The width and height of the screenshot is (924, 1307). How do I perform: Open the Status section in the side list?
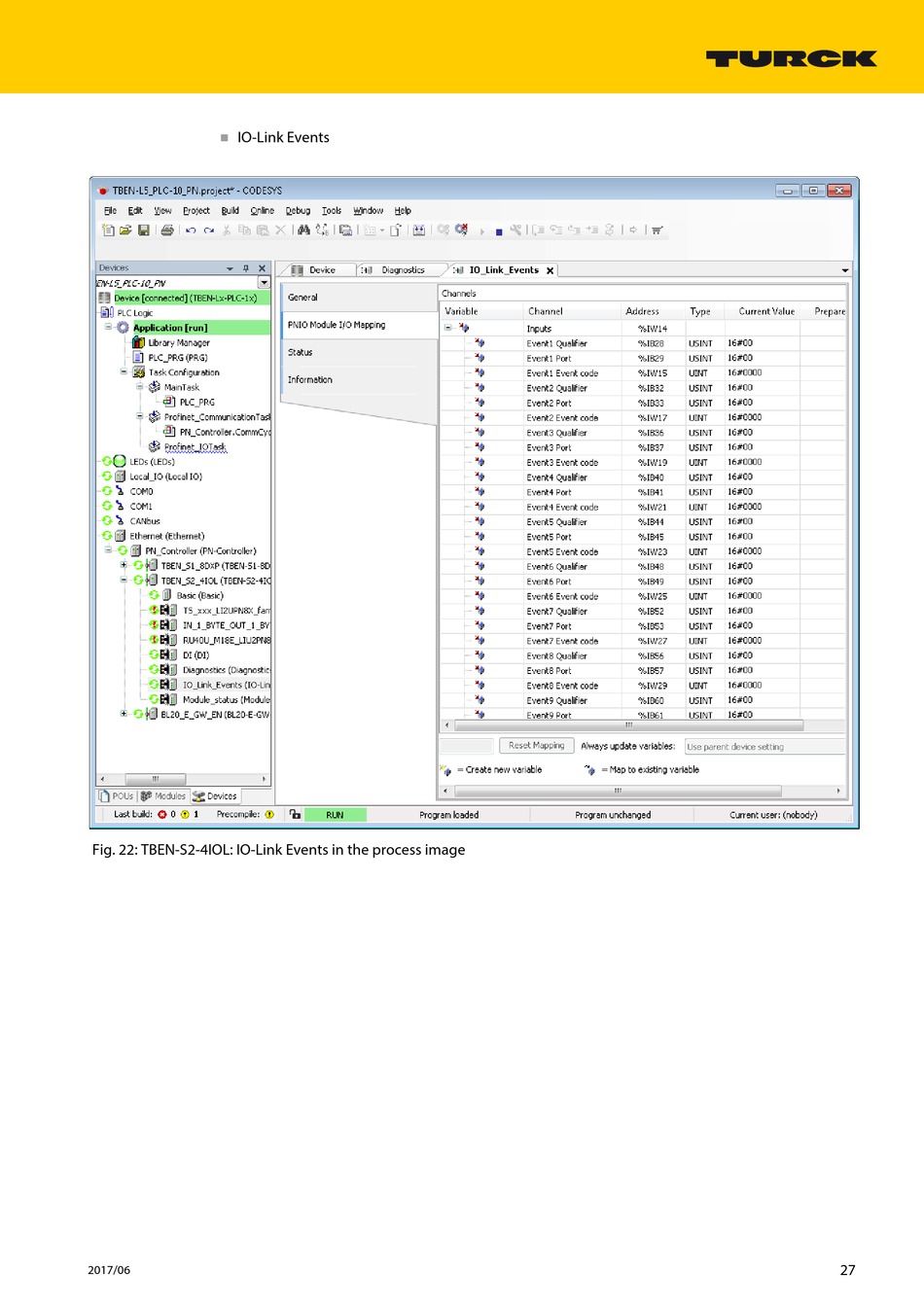pyautogui.click(x=301, y=352)
